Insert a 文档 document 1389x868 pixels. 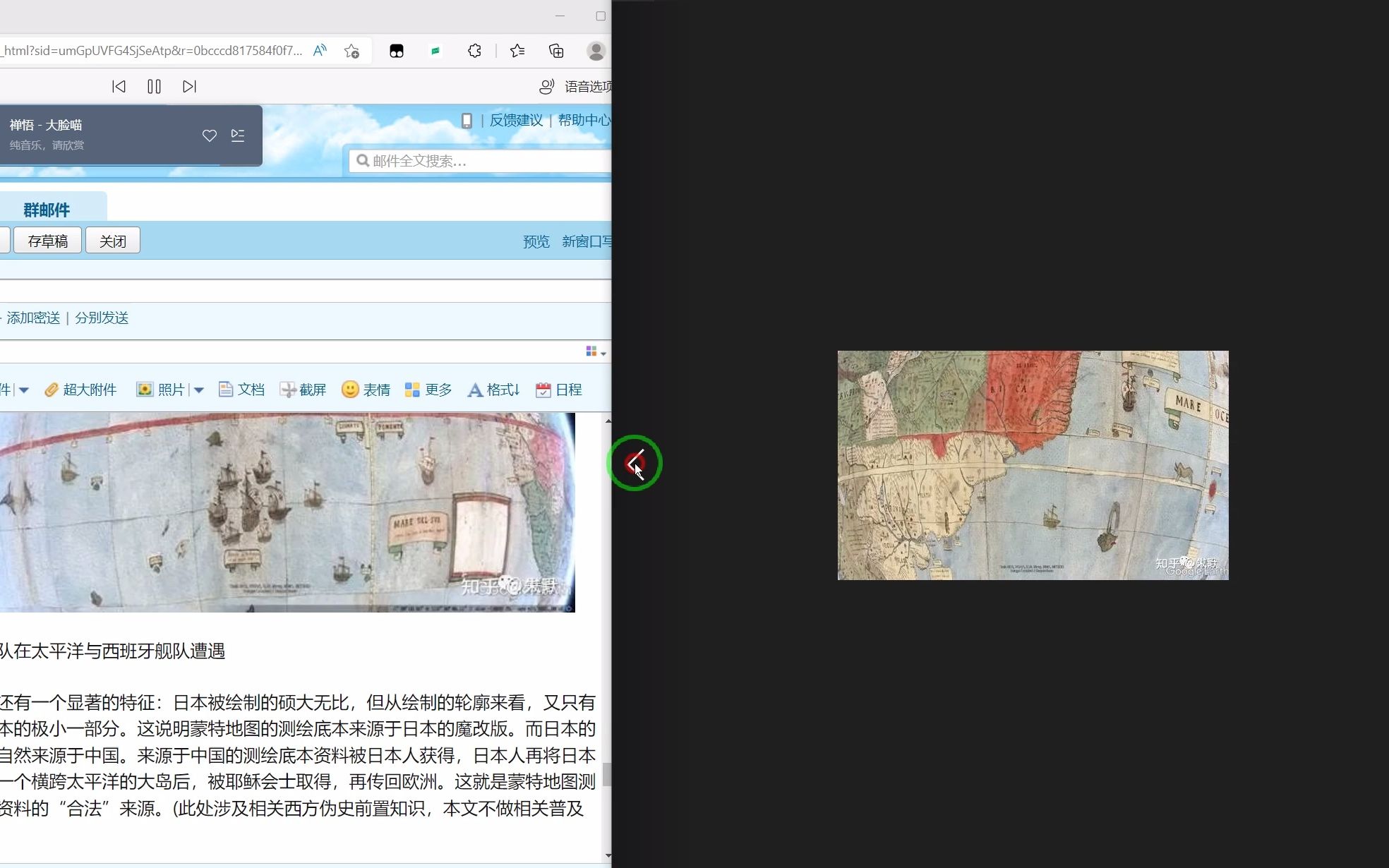point(241,390)
